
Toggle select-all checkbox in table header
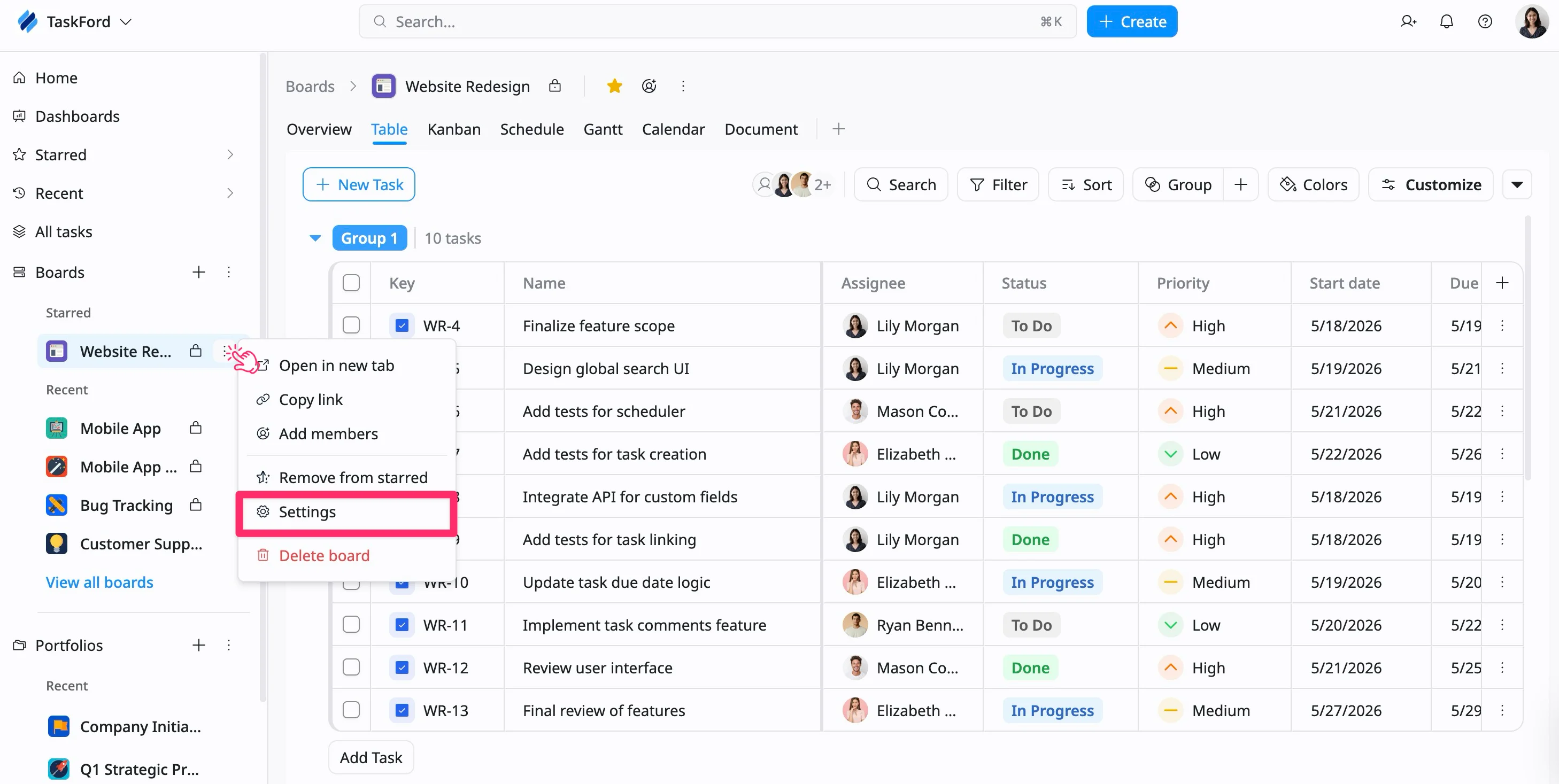coord(351,283)
